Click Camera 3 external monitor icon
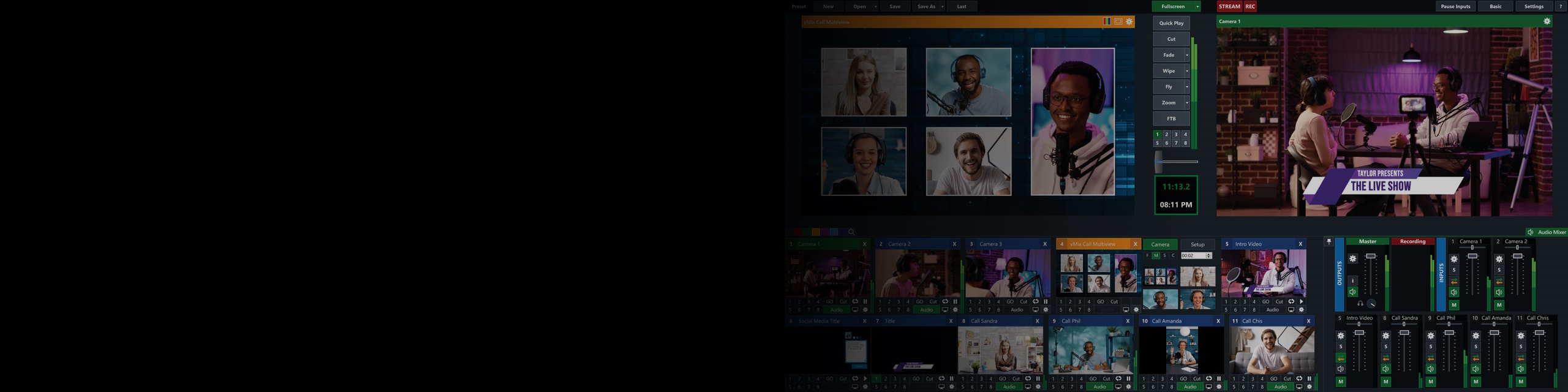The width and height of the screenshot is (1568, 392). point(1036,310)
